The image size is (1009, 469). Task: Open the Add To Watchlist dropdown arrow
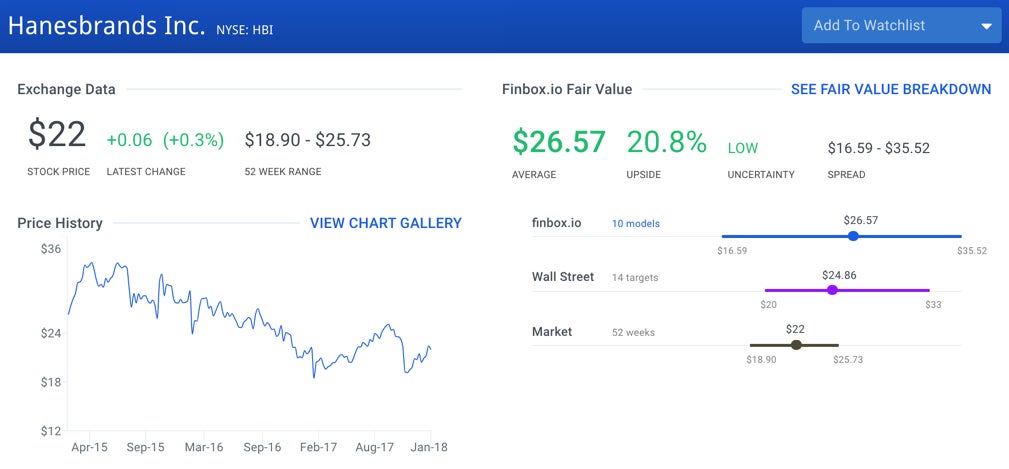(986, 26)
